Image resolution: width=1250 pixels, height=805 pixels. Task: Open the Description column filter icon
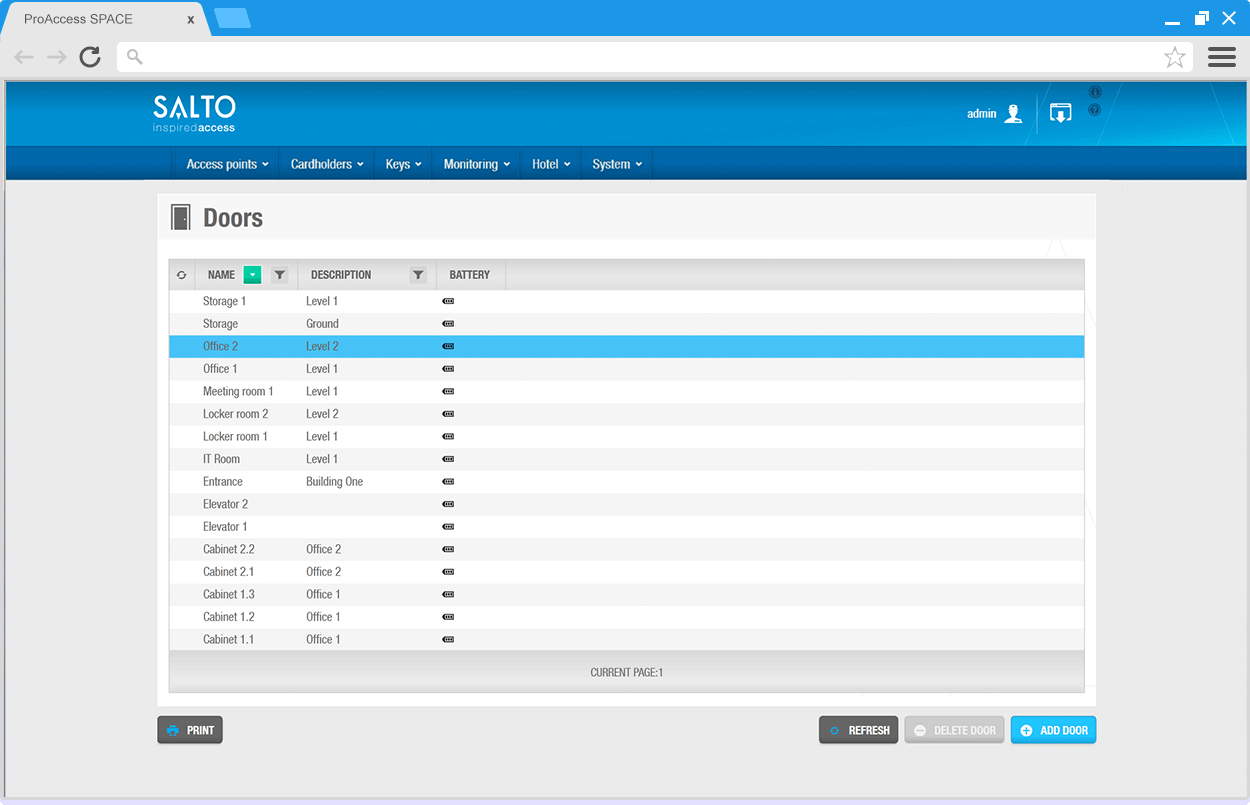coord(418,275)
